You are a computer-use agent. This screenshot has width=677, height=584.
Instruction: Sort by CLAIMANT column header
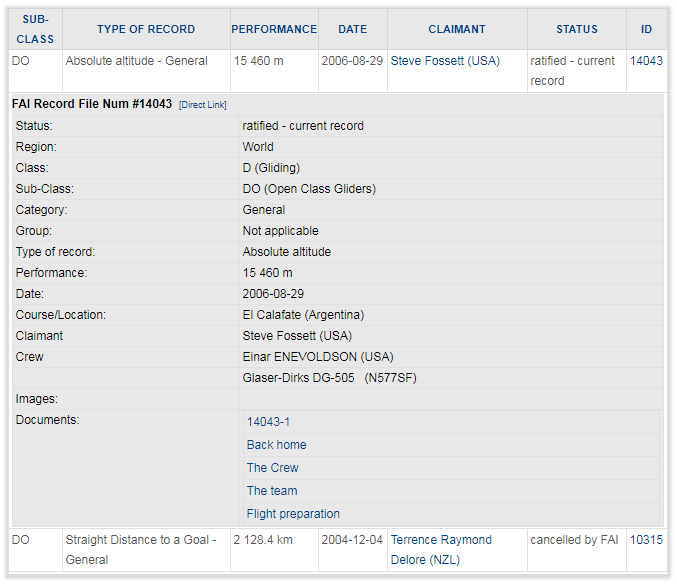(457, 29)
